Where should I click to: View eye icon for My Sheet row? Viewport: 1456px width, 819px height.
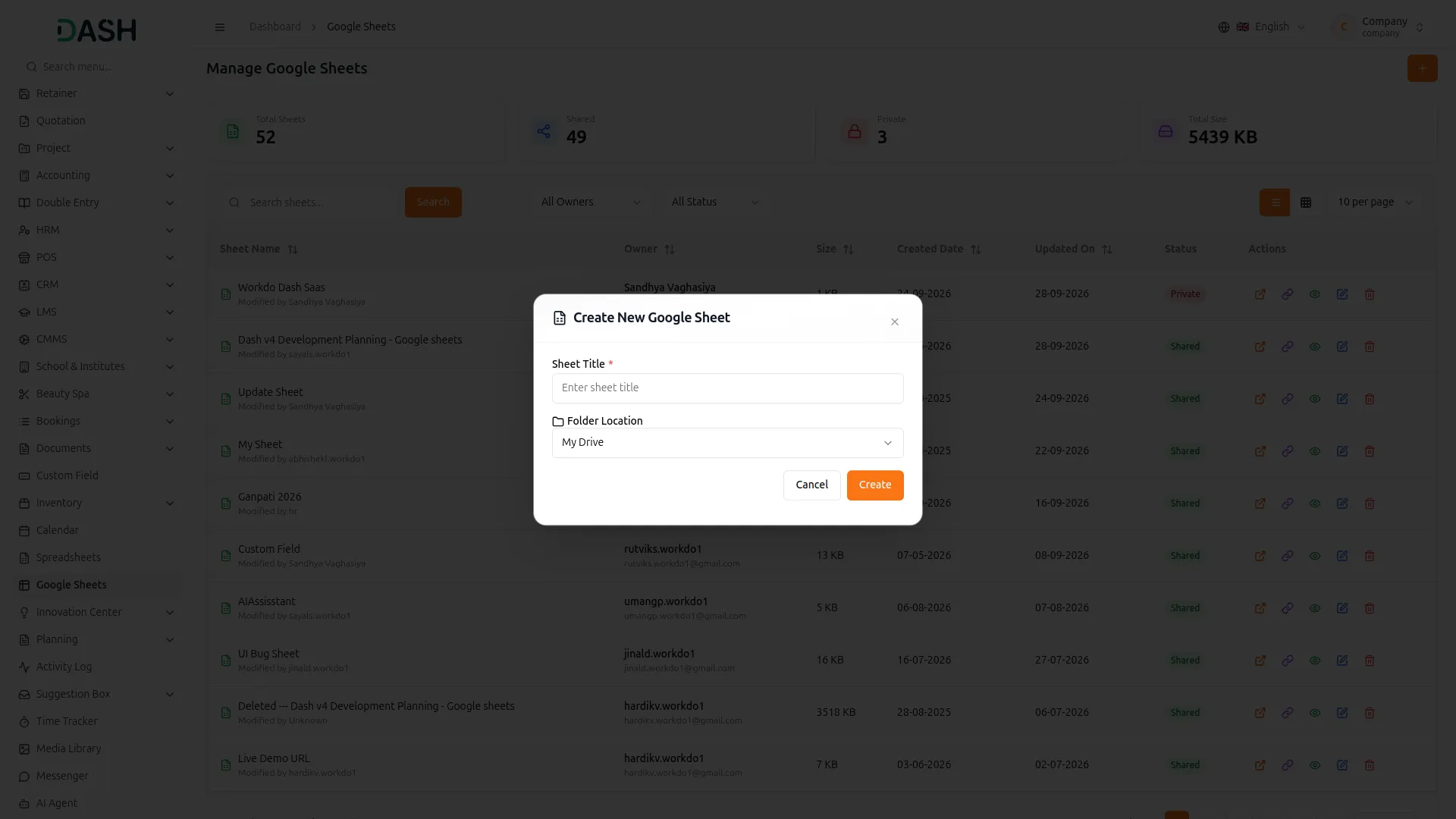point(1315,451)
